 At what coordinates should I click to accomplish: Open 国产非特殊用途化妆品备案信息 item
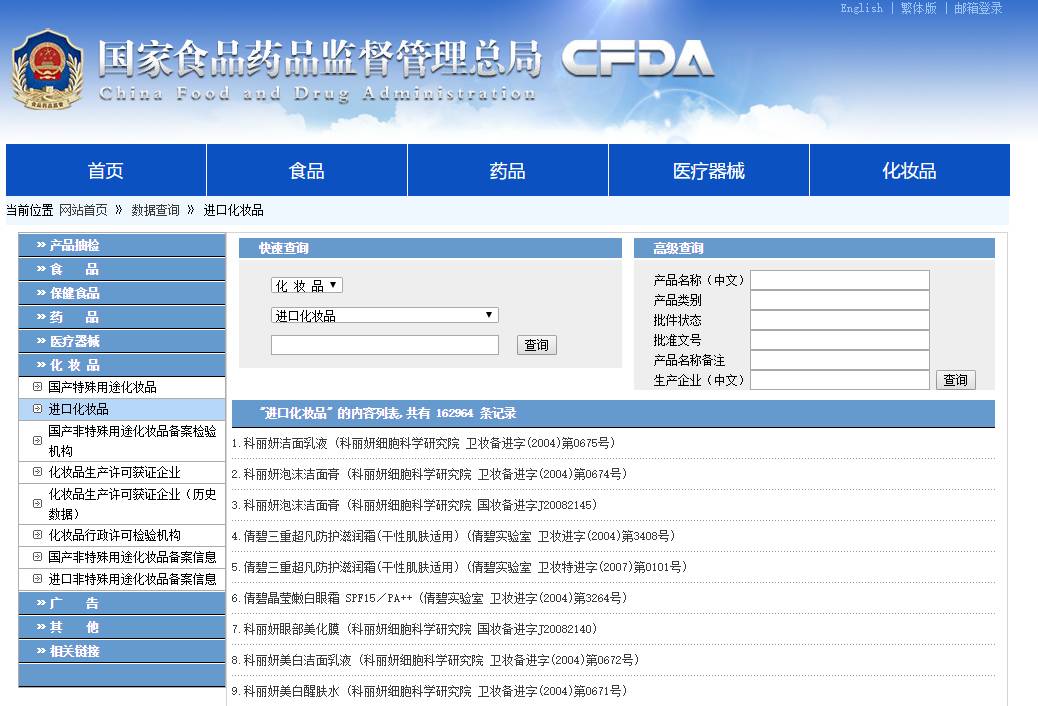tap(132, 557)
